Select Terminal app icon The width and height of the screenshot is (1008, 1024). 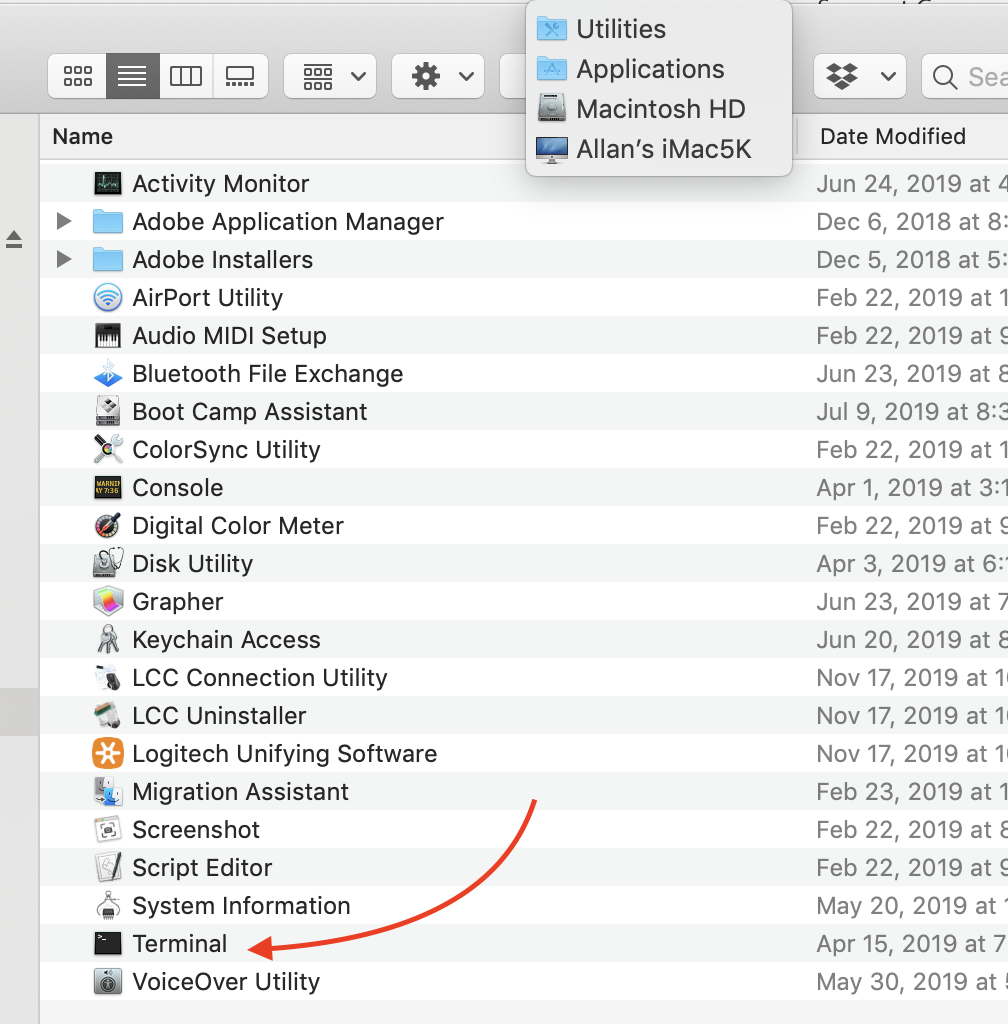(x=108, y=943)
